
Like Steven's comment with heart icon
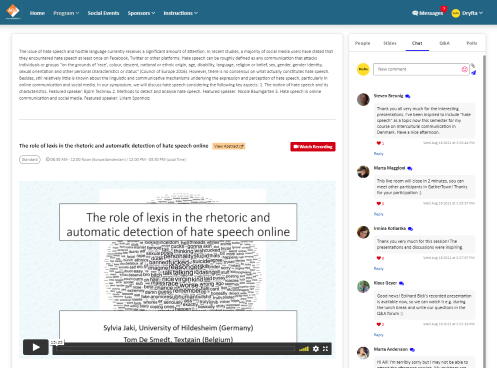(379, 143)
